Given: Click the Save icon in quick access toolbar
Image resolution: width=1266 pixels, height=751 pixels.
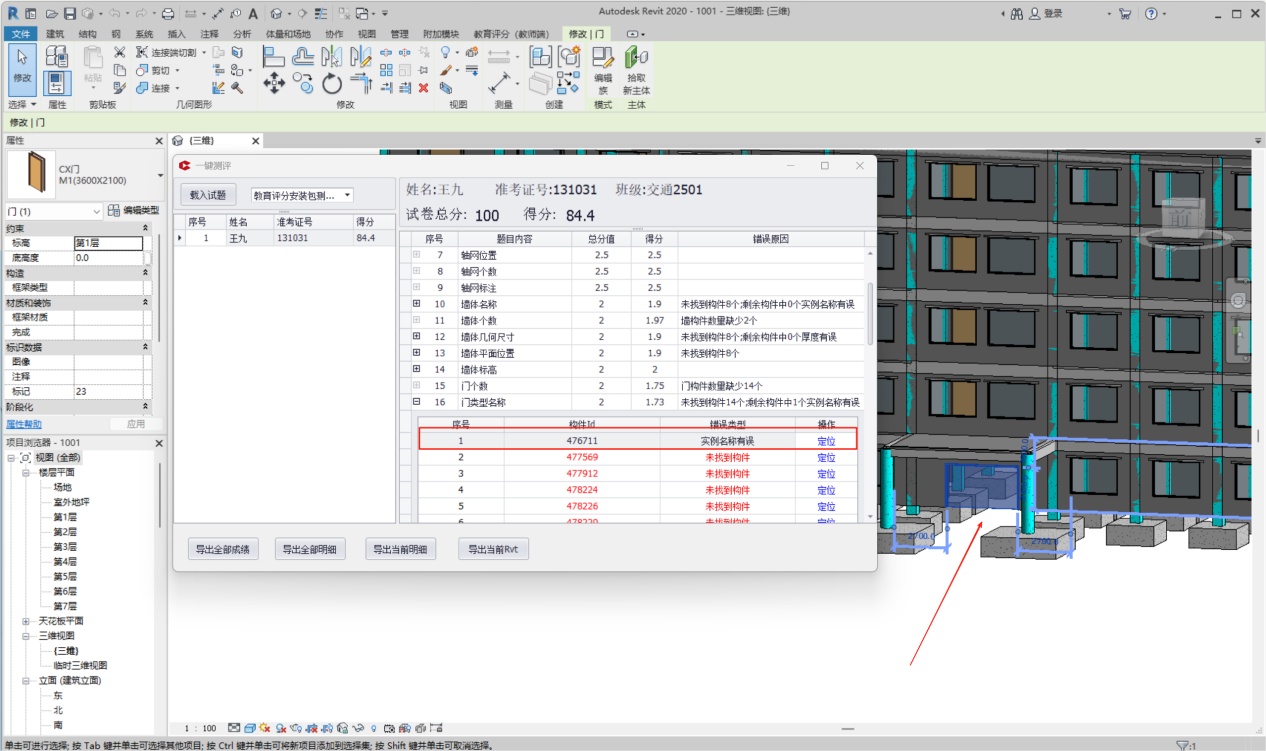Looking at the screenshot, I should click(69, 14).
